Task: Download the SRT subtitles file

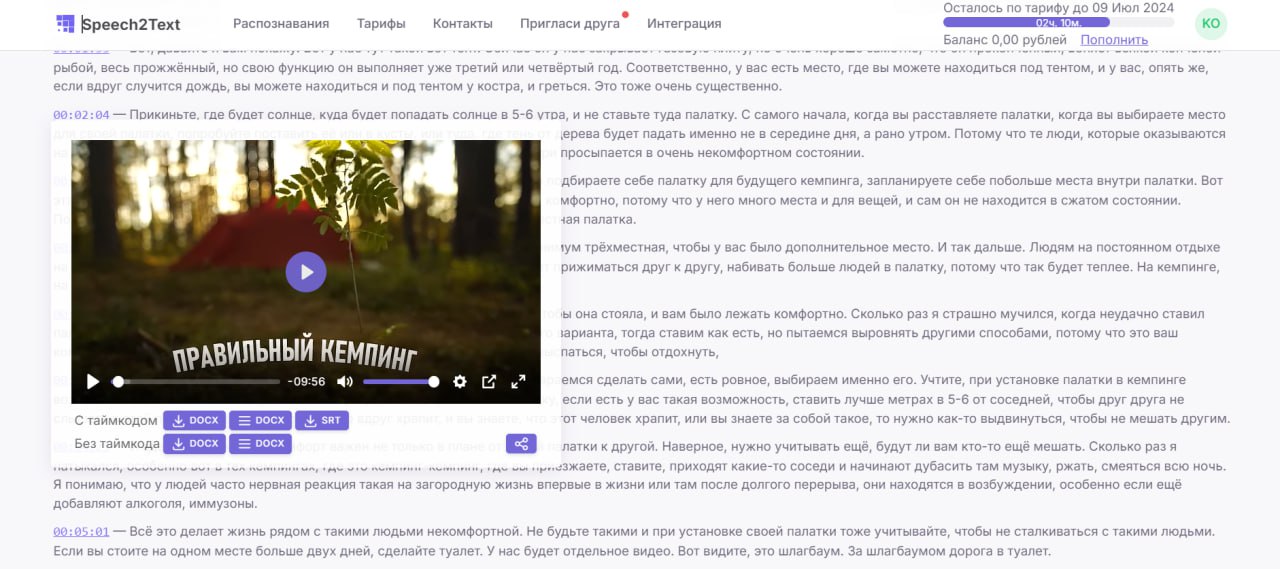Action: click(x=321, y=420)
